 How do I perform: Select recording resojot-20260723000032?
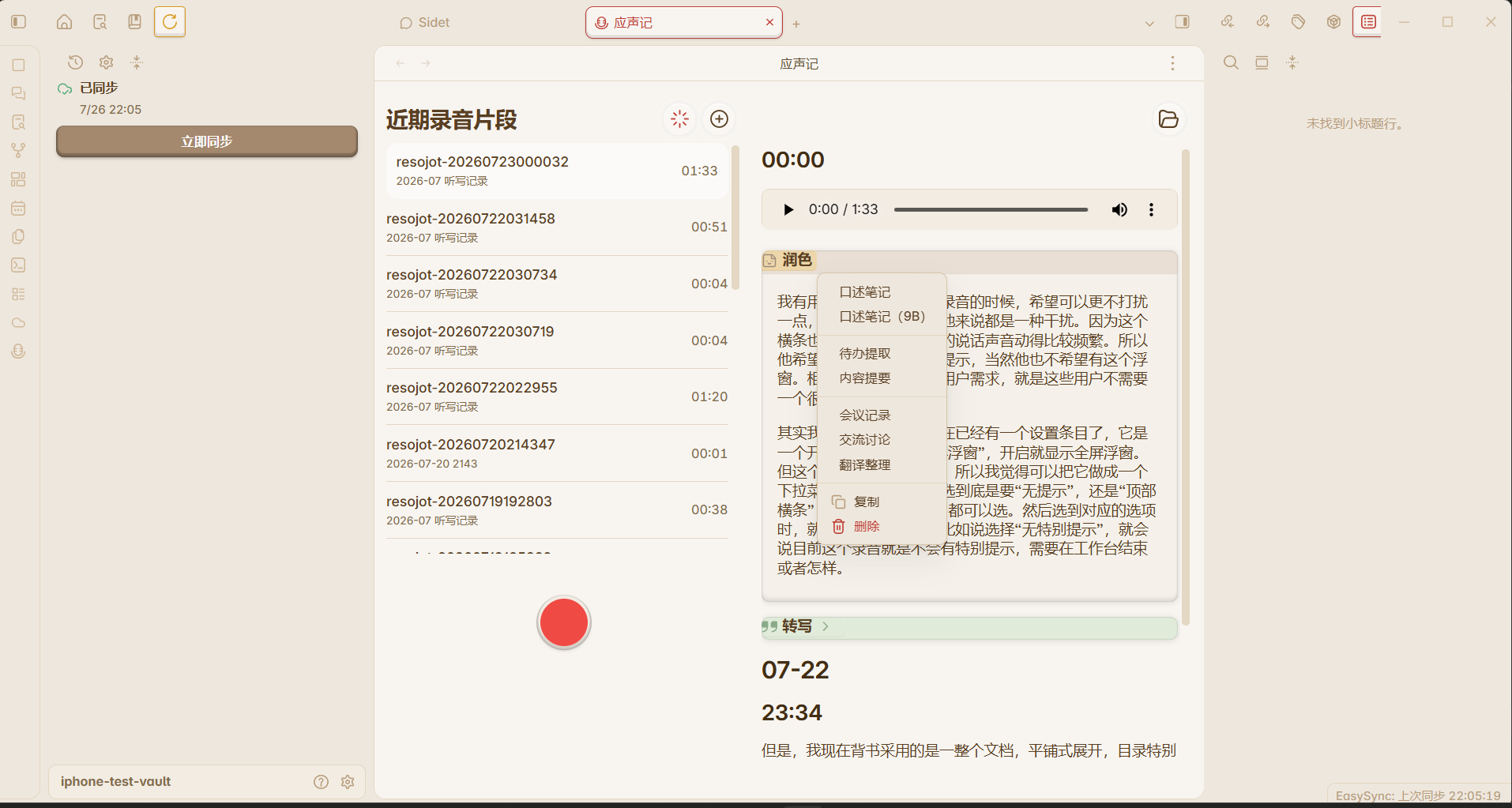557,171
